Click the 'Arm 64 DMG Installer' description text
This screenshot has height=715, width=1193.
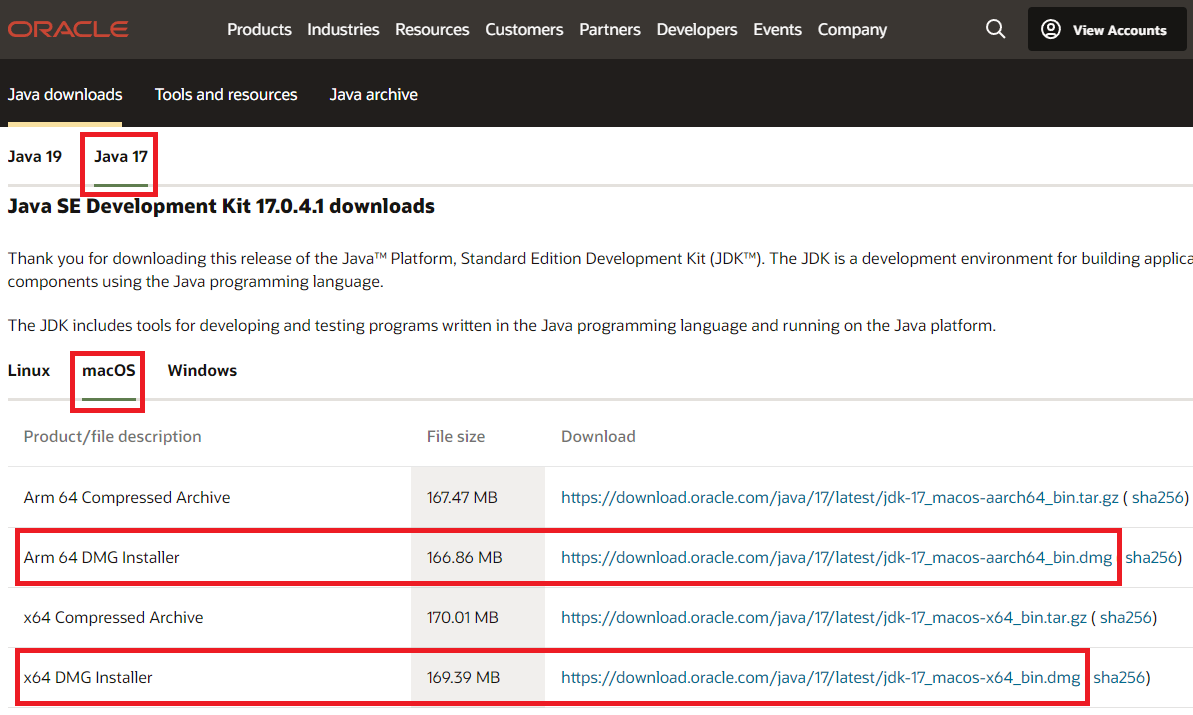point(101,558)
